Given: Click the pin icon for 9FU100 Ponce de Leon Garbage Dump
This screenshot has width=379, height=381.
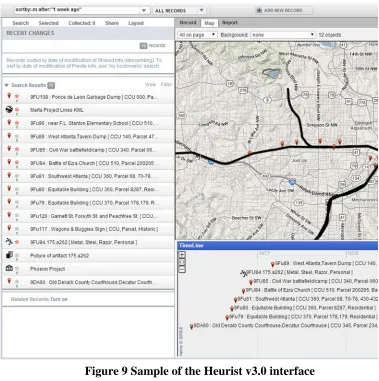Looking at the screenshot, I should (9, 96).
